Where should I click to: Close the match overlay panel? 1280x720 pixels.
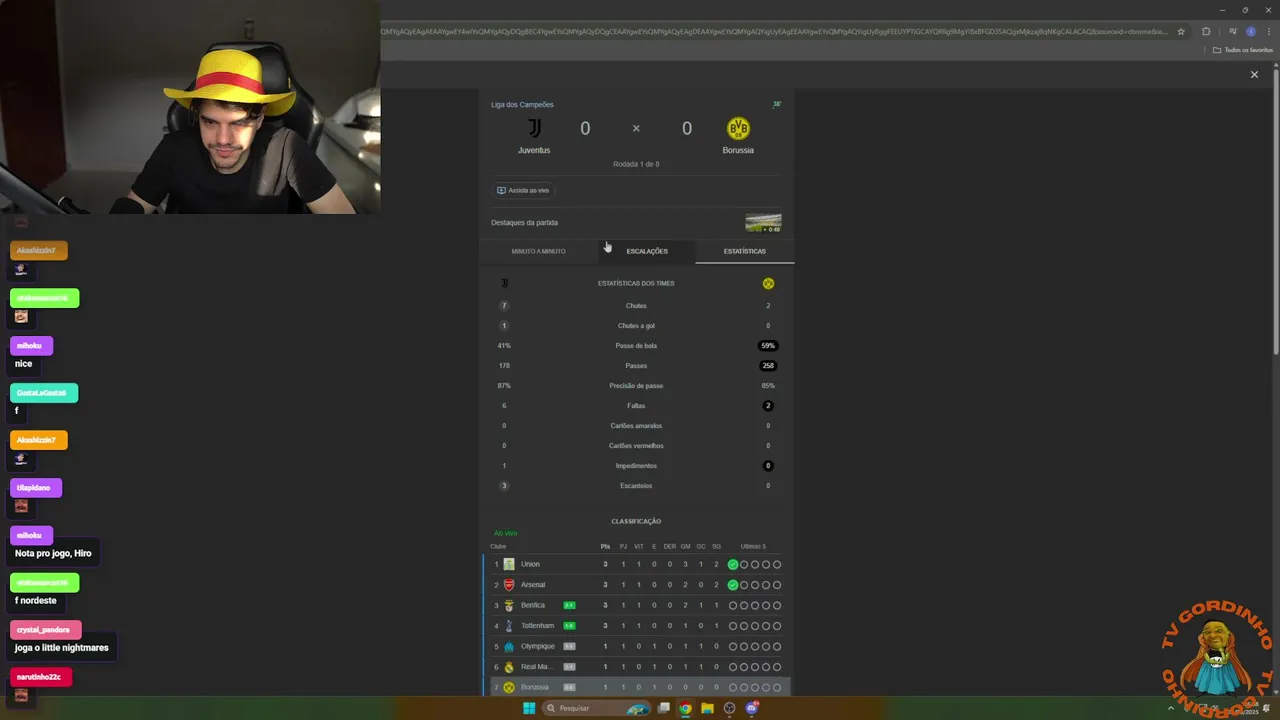point(1254,74)
